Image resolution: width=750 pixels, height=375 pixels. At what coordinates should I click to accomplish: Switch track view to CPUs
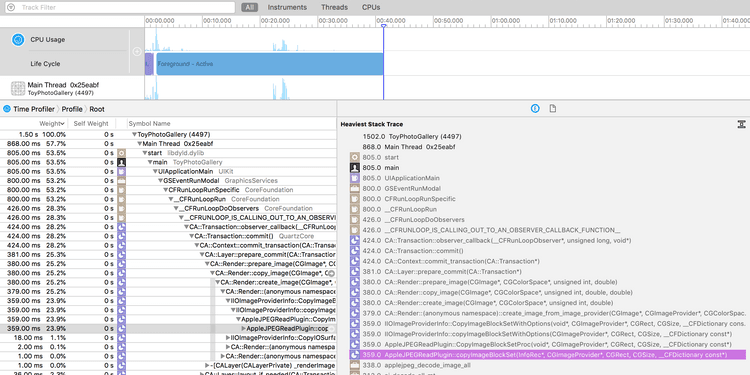point(371,7)
